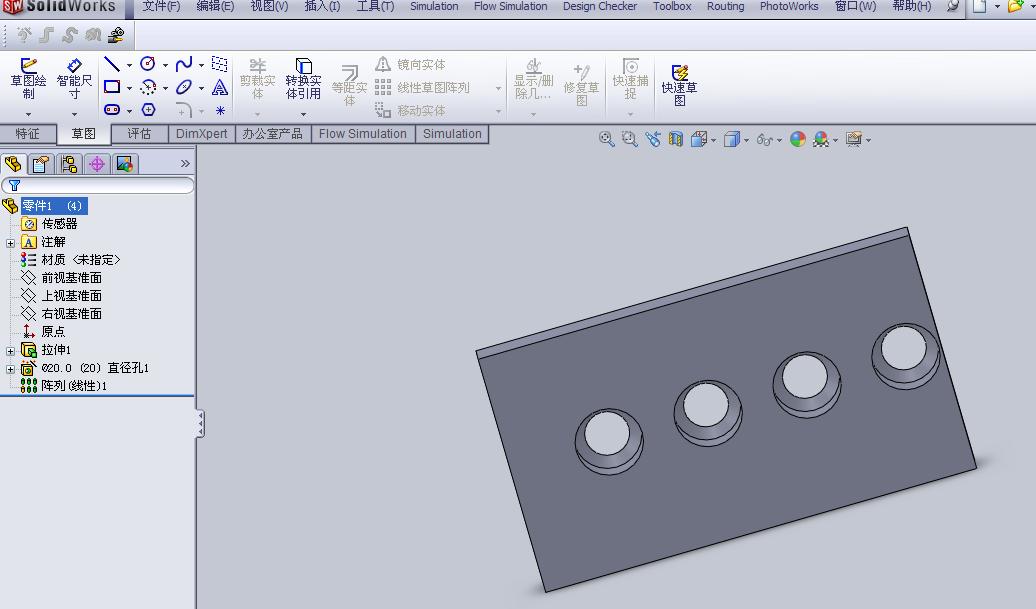Viewport: 1036px width, 609px height.
Task: Open the Ellipse tool dropdown arrow
Action: [x=201, y=88]
